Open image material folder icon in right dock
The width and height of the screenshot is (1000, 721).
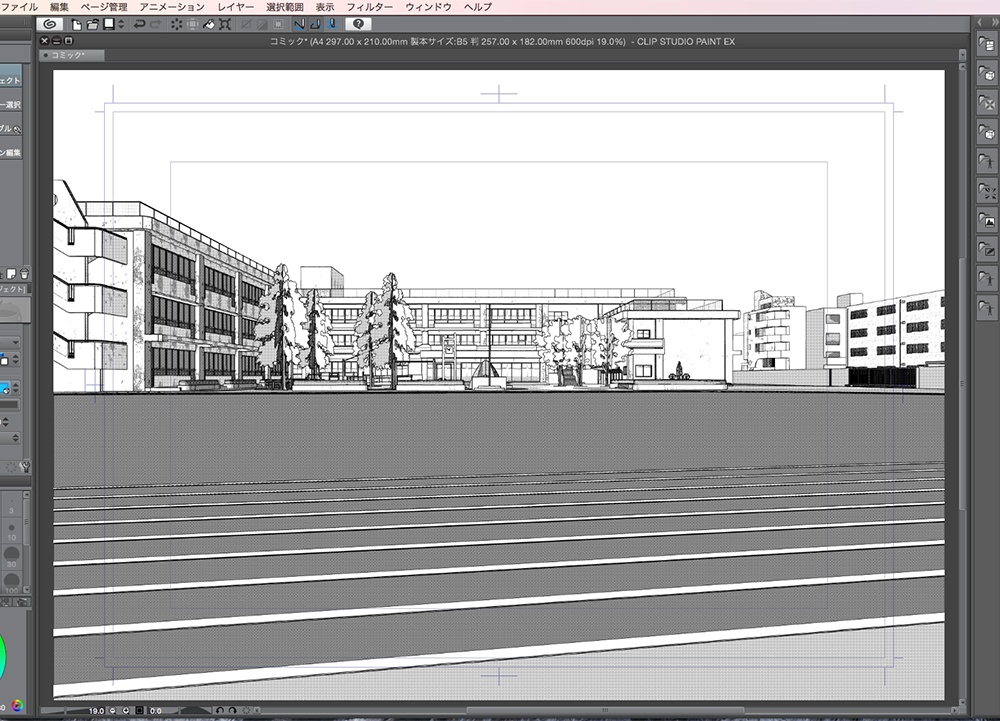(987, 221)
